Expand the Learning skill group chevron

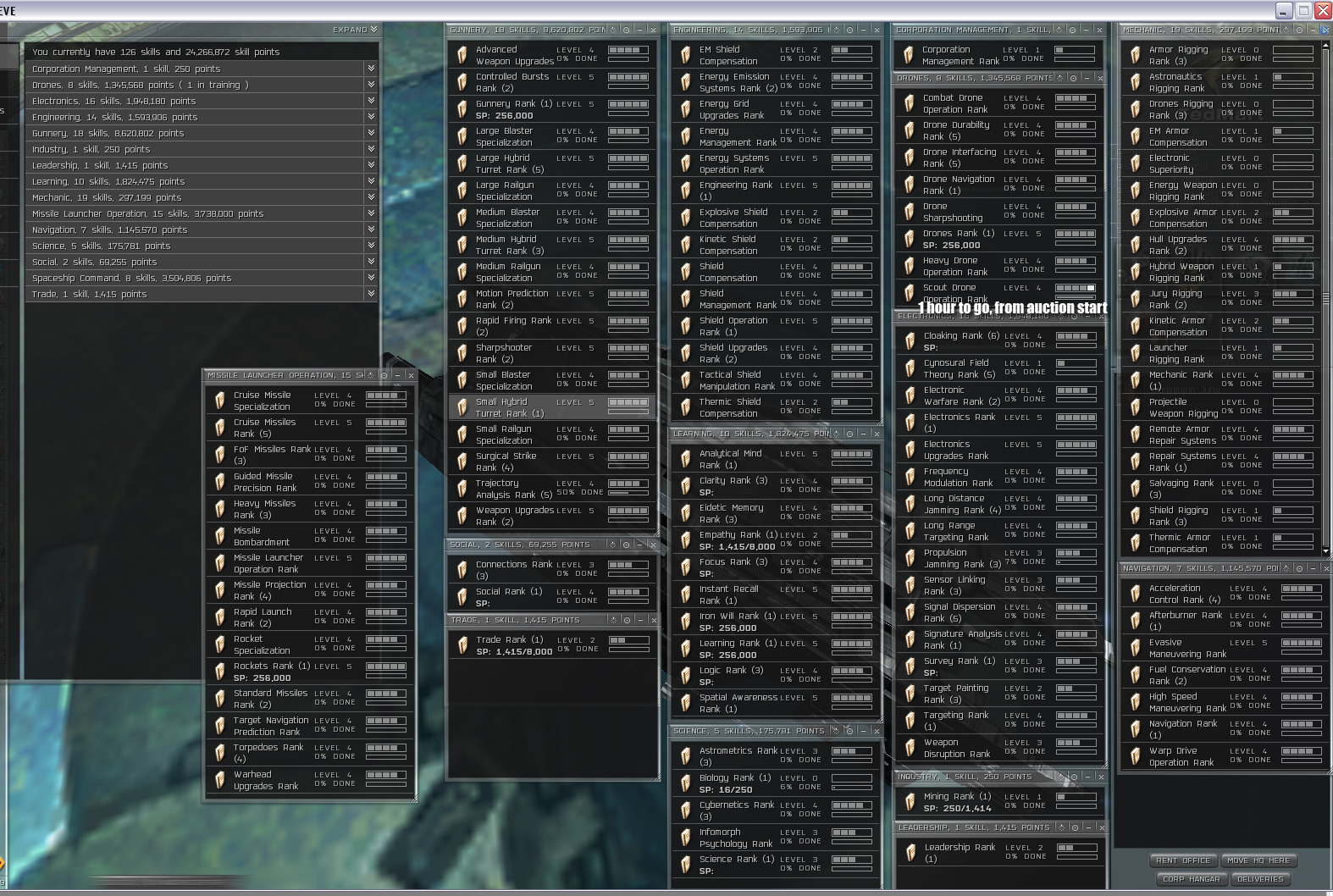371,181
